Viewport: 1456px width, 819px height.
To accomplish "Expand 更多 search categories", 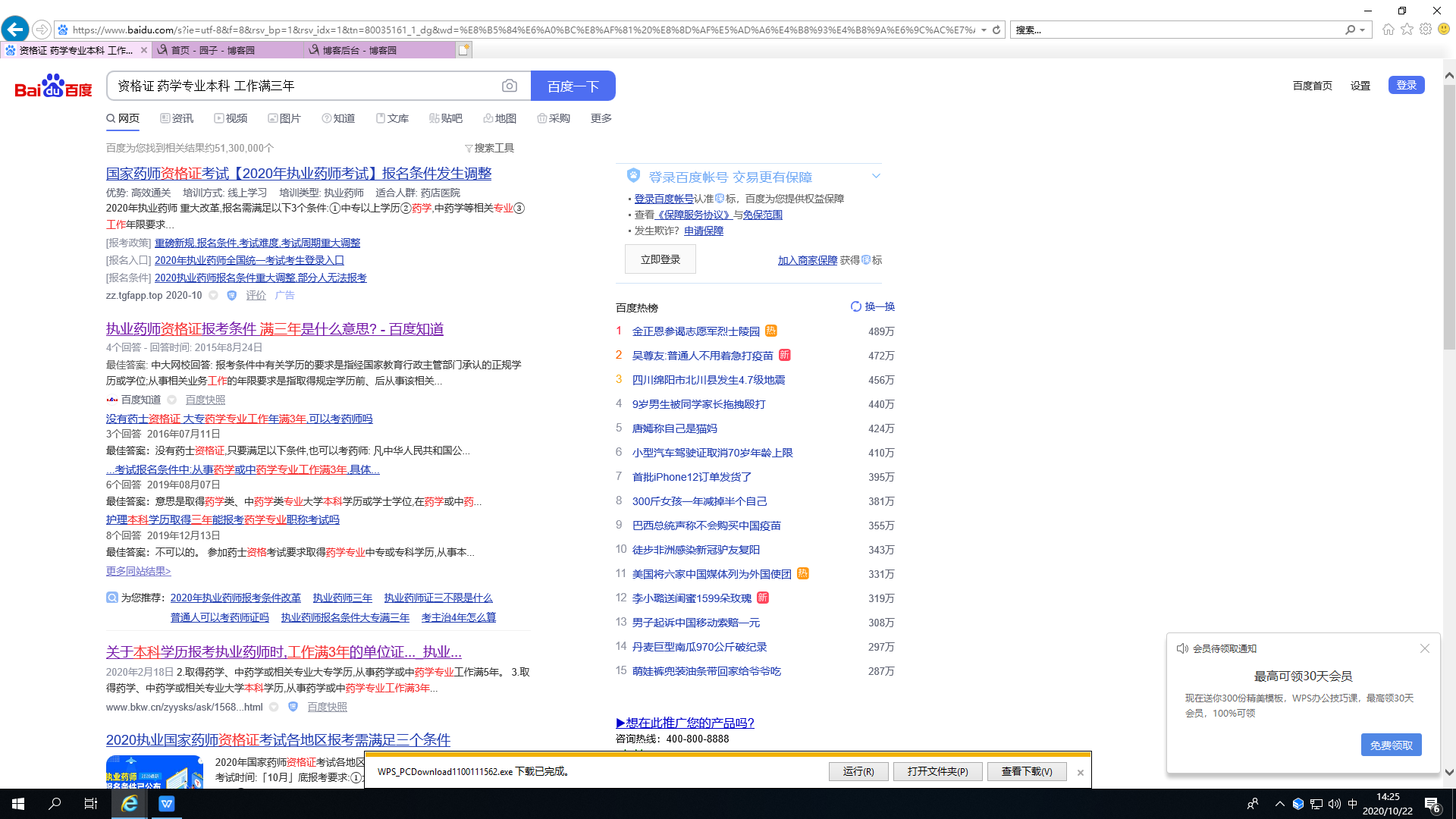I will pos(601,118).
